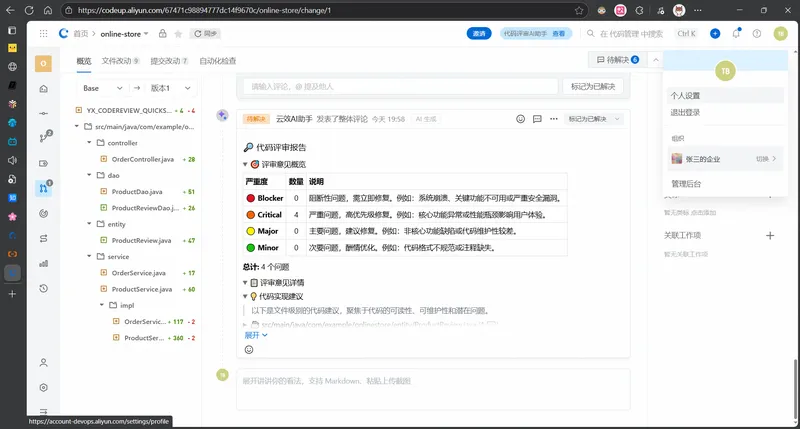
Task: Open more options ellipsis on AI comment
Action: pos(554,119)
